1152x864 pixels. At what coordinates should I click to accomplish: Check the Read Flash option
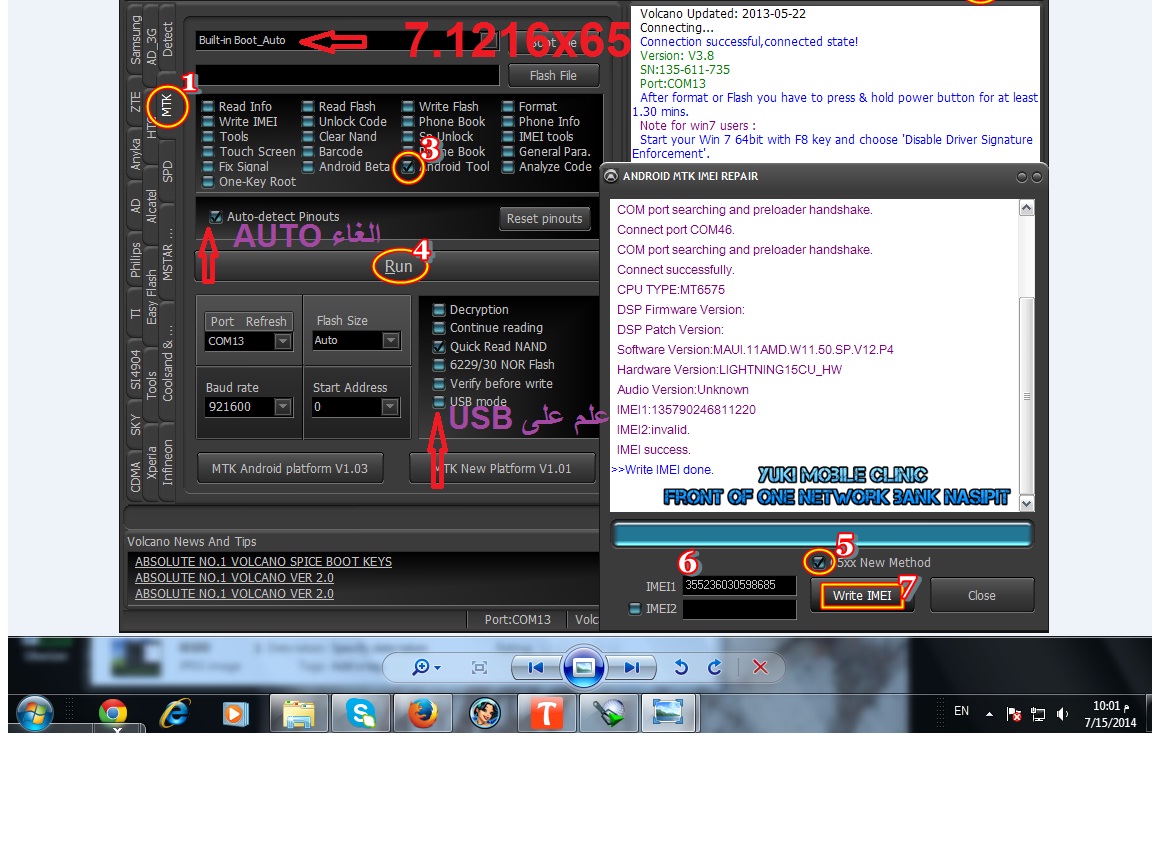(x=308, y=107)
